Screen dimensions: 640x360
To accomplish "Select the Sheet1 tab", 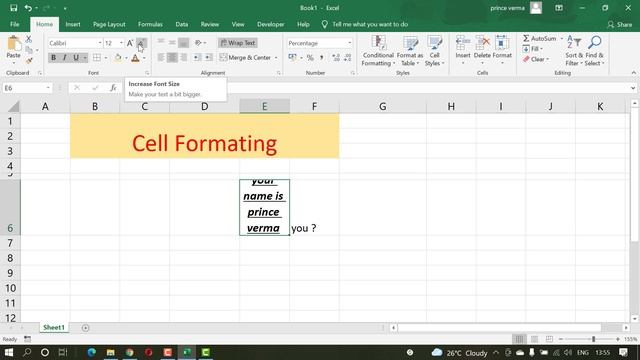I will point(54,327).
